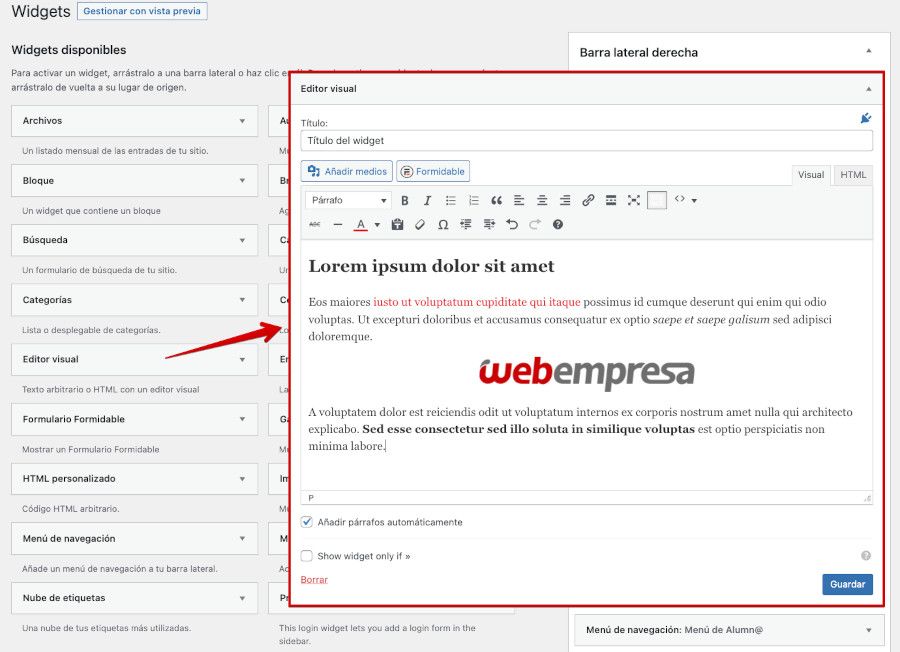This screenshot has height=652, width=900.
Task: Click the empty white toolbar box
Action: (x=657, y=200)
